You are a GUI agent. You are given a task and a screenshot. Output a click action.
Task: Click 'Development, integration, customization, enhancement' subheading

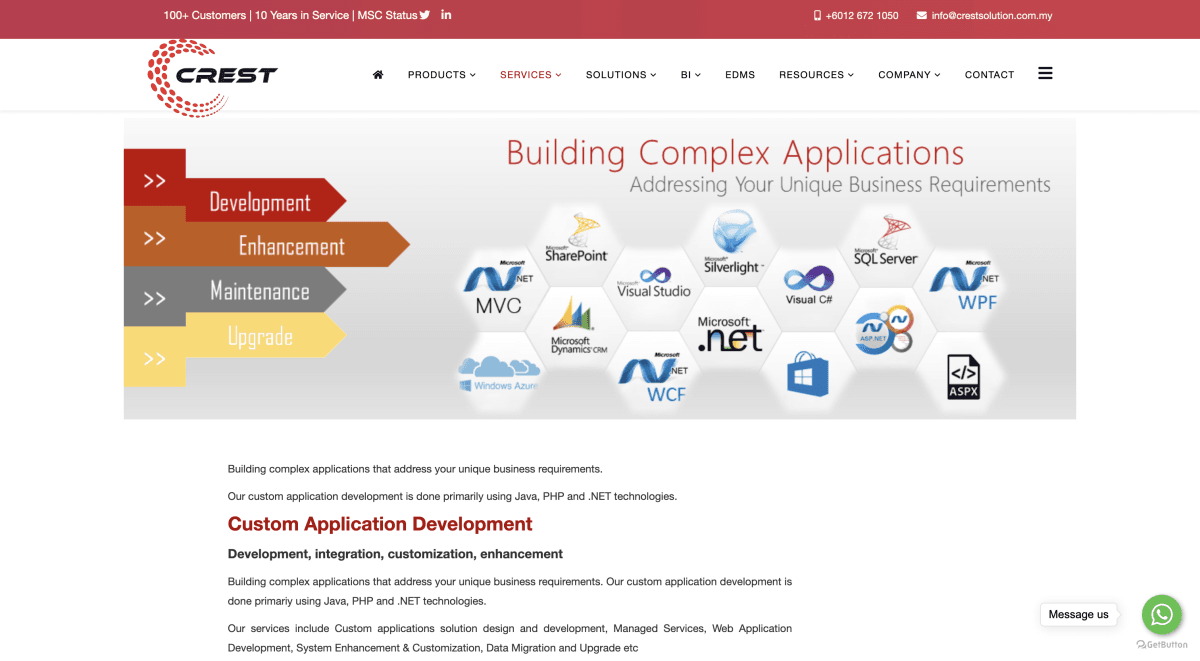[395, 554]
